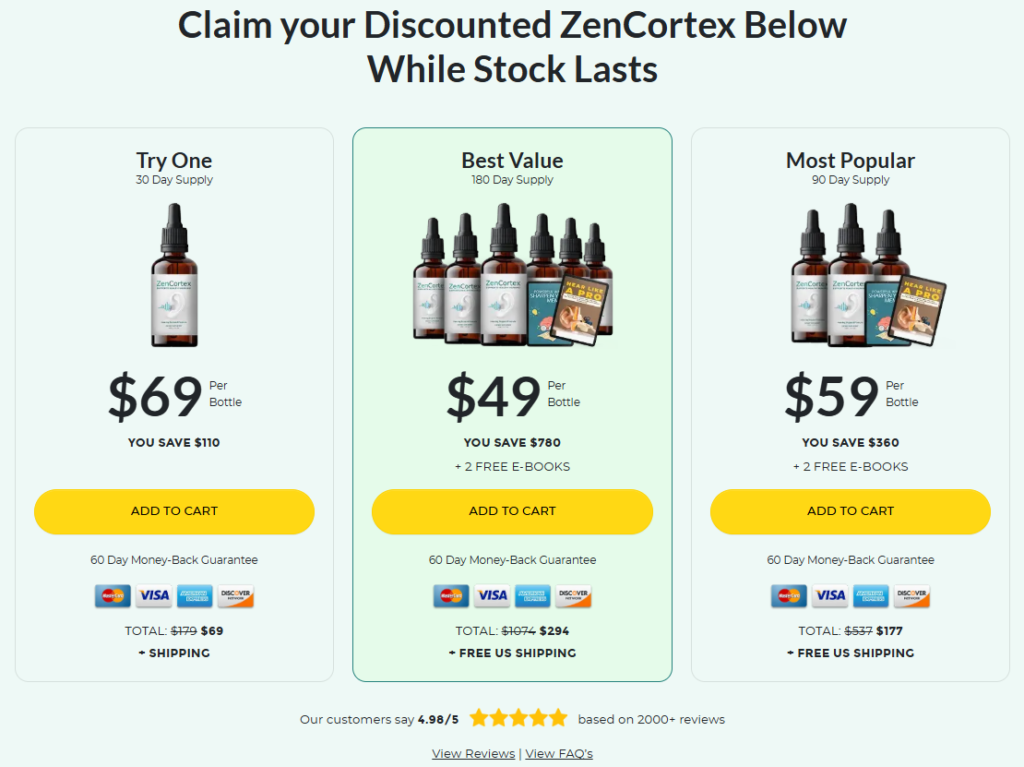Add the Most Popular 90-day supply to cart

pos(850,511)
